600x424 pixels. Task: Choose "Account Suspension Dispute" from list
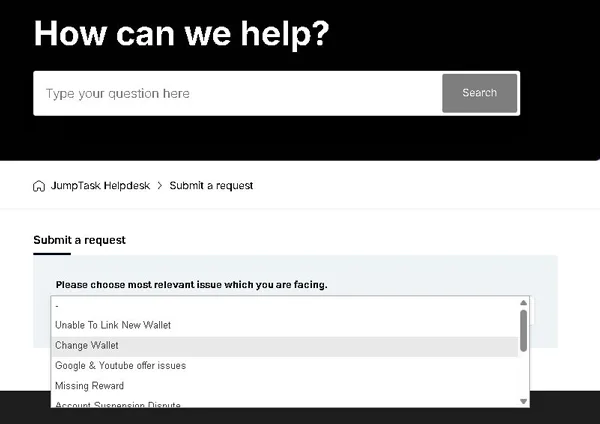coord(117,404)
